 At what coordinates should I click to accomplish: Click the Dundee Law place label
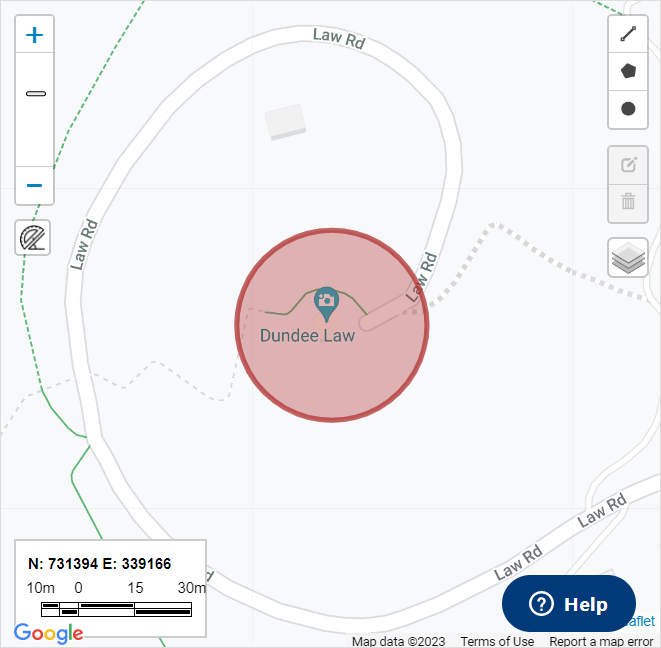[307, 336]
